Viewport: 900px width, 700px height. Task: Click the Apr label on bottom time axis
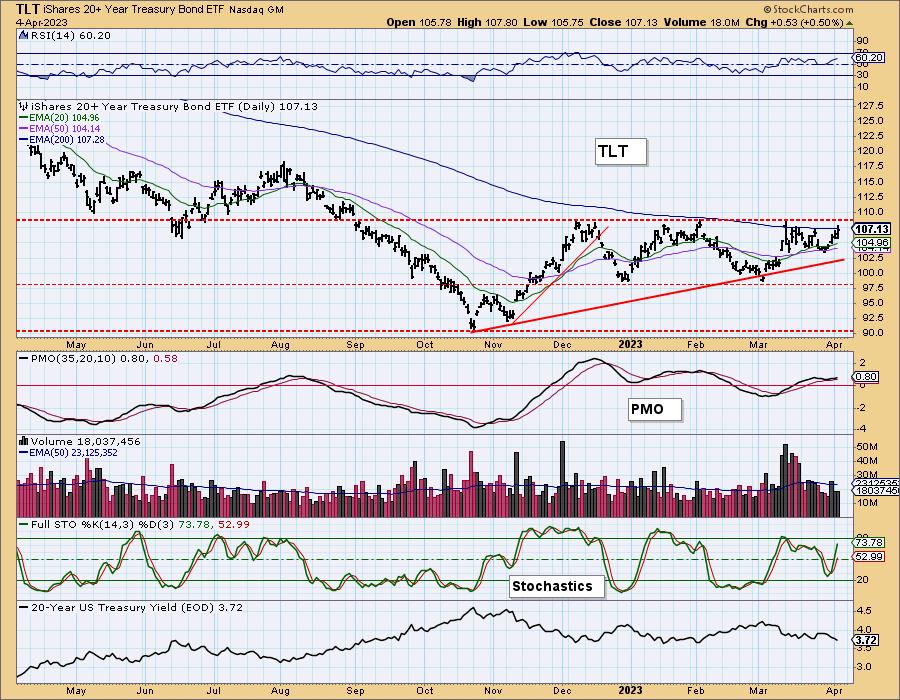833,690
